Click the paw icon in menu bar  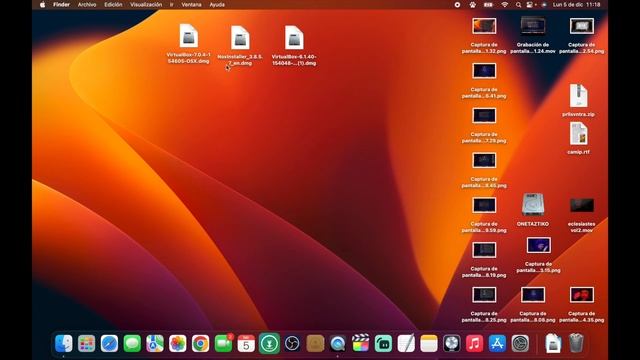click(x=473, y=5)
